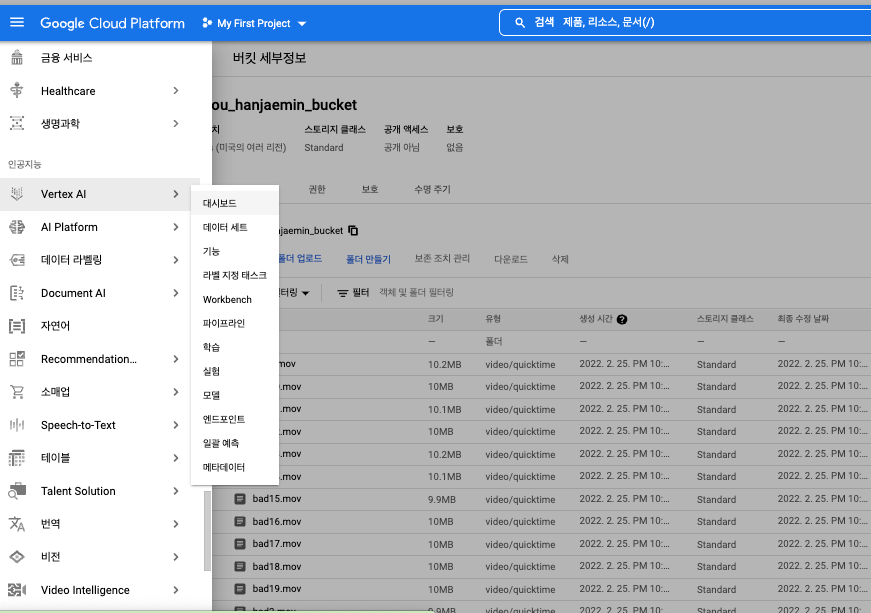871x613 pixels.
Task: Expand the Talent Solution submenu chevron
Action: click(176, 491)
